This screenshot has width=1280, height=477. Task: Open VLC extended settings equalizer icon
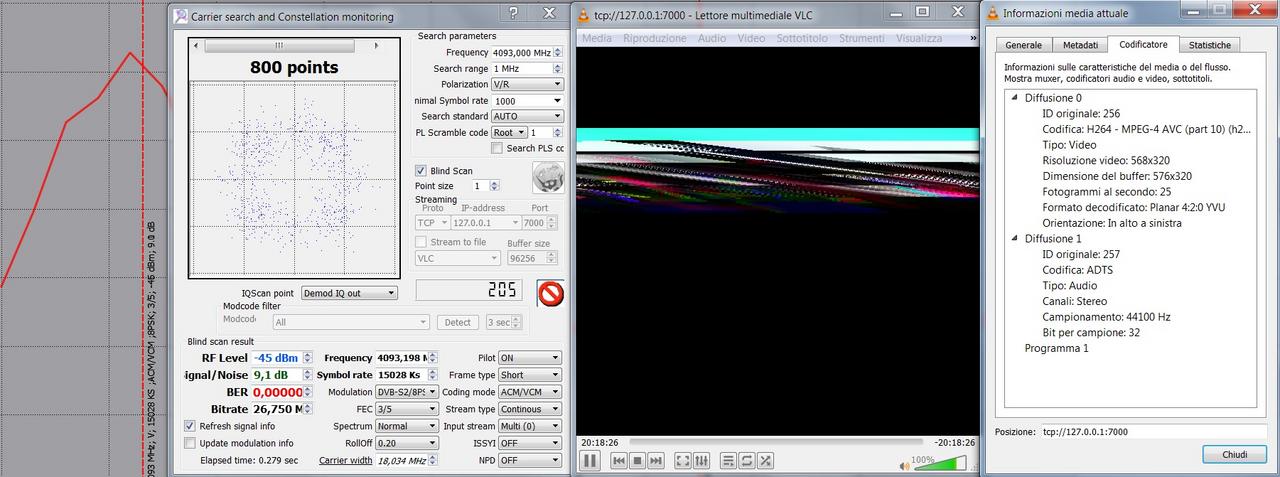coord(701,461)
